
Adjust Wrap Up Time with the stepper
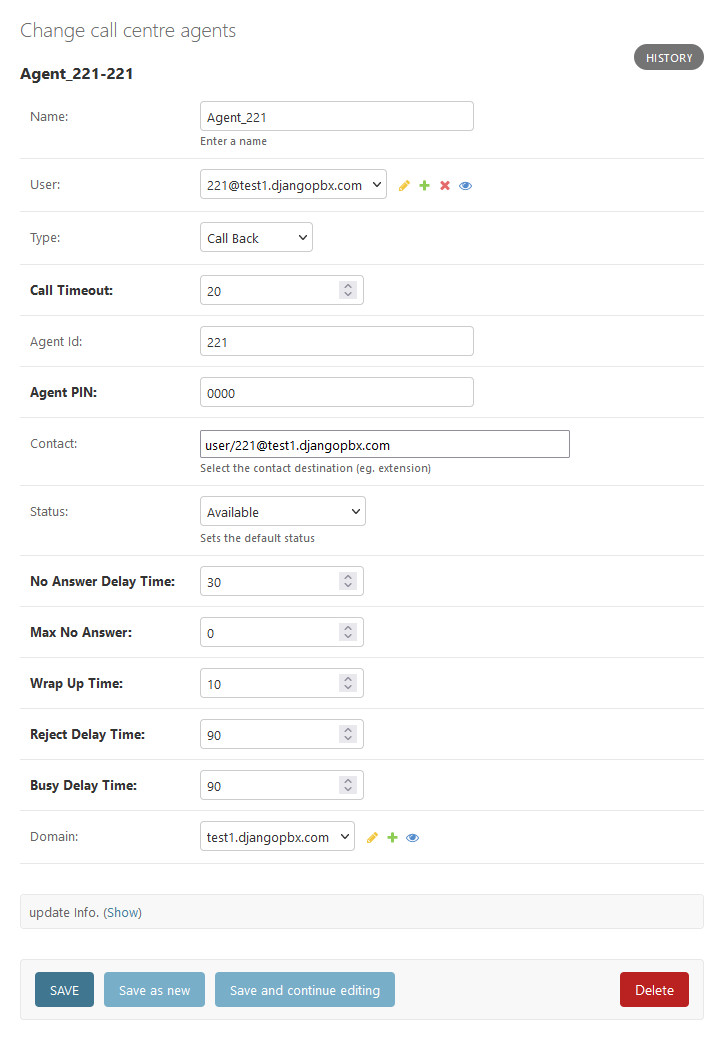(x=347, y=684)
